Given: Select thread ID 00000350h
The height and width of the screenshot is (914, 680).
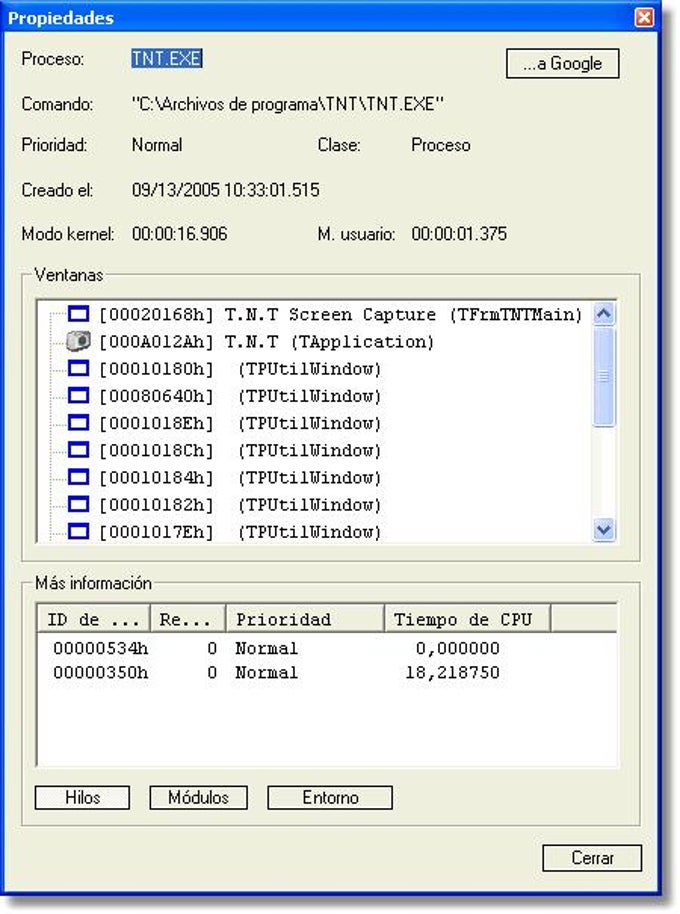Looking at the screenshot, I should pyautogui.click(x=100, y=673).
